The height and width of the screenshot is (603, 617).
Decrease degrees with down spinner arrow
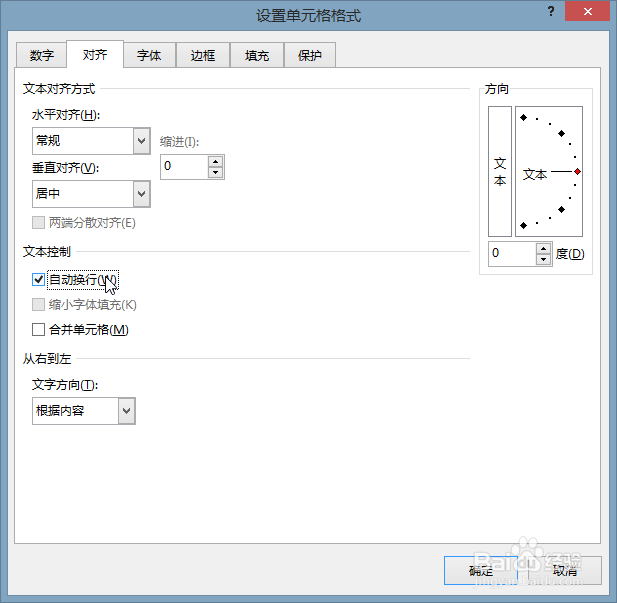[x=543, y=259]
